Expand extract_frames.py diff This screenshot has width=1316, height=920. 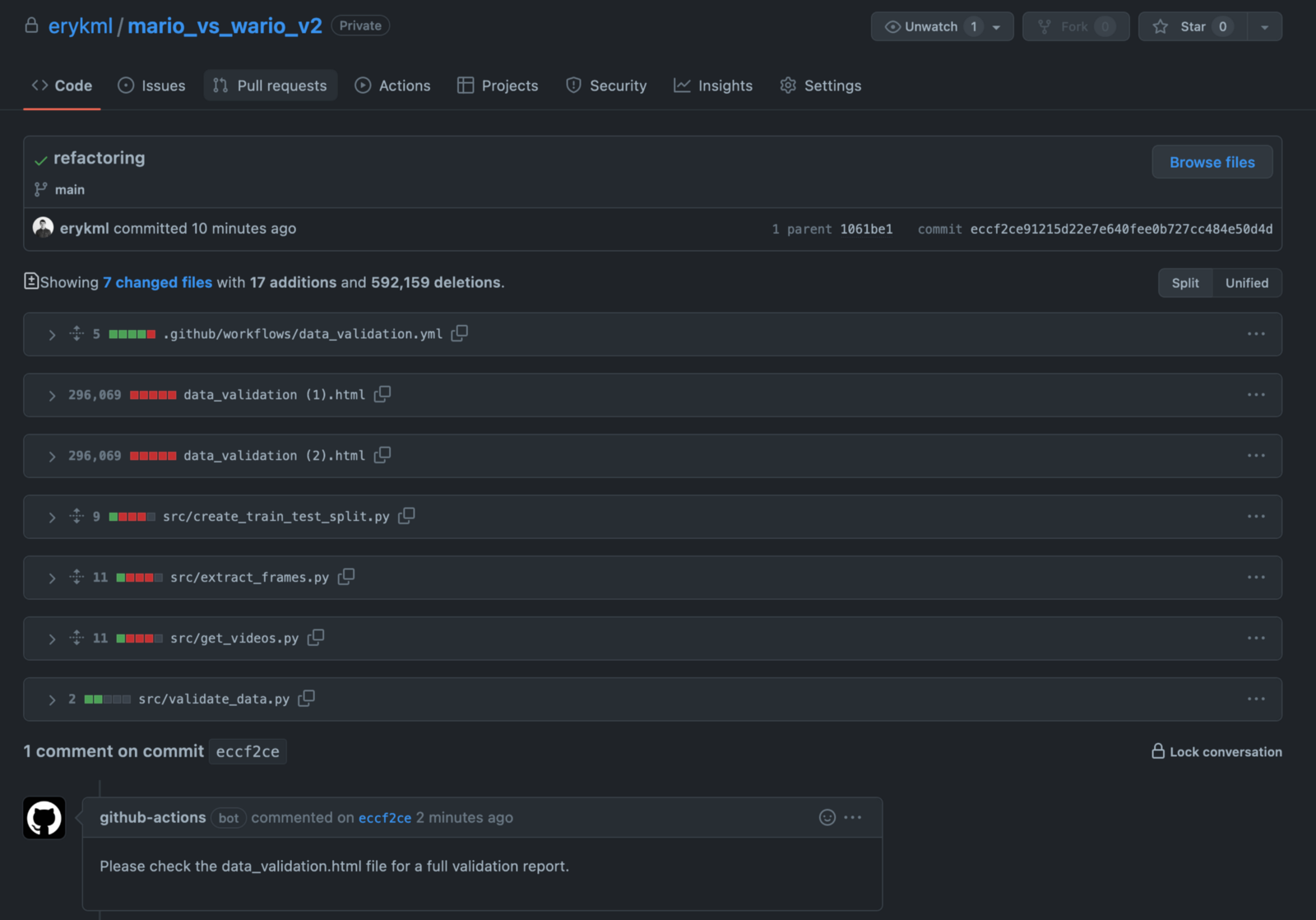52,578
